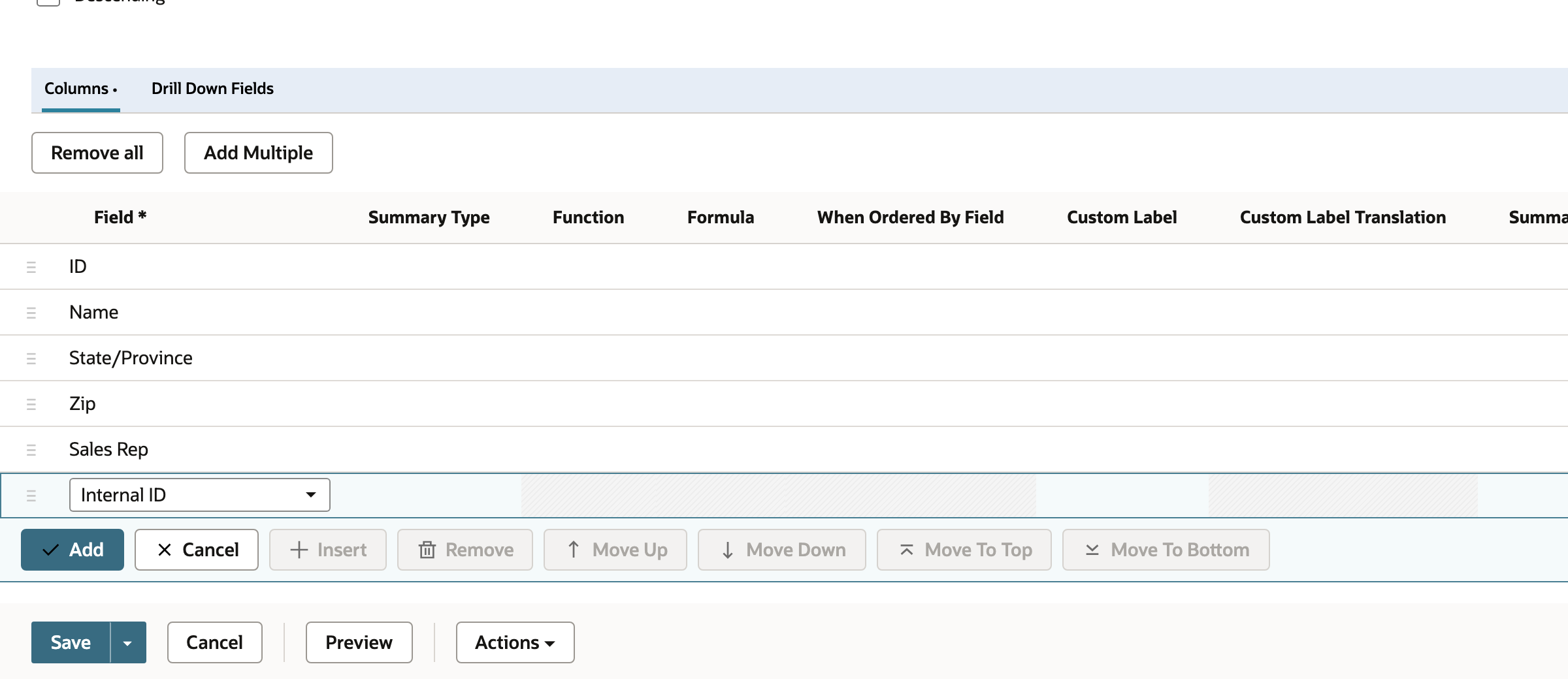
Task: Click the Custom Label column header
Action: [1122, 217]
